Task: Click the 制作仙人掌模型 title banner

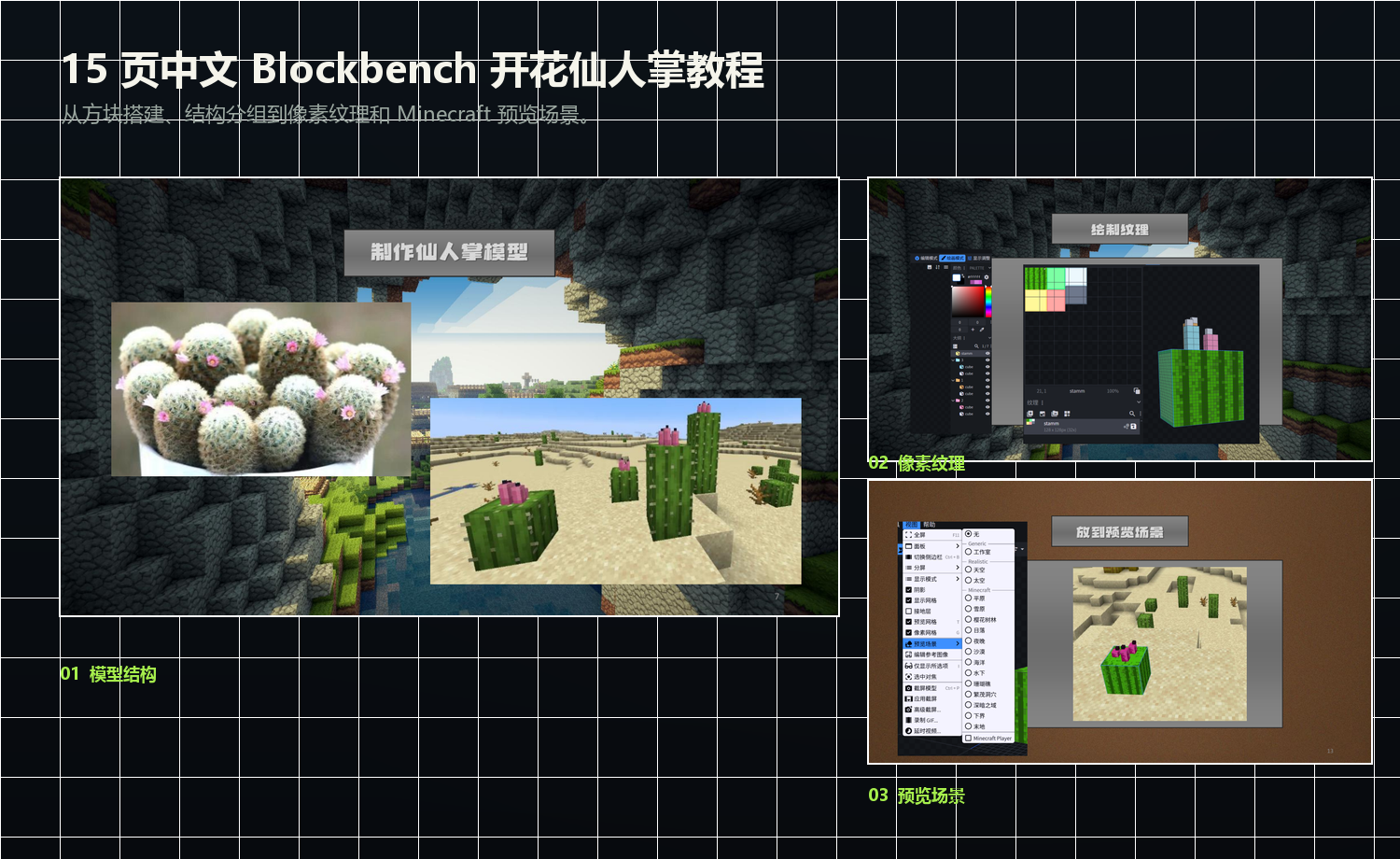Action: (x=449, y=252)
